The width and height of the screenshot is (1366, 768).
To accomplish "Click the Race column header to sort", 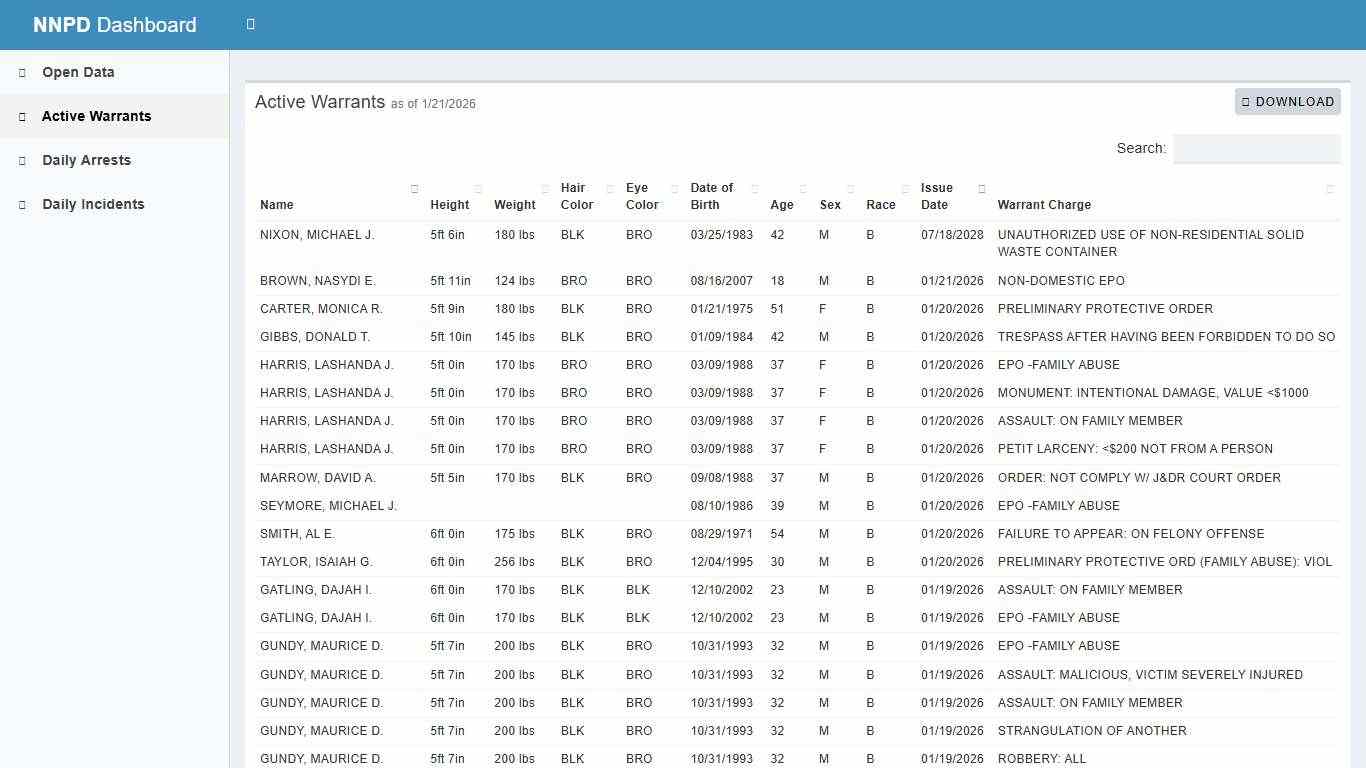I will point(879,204).
